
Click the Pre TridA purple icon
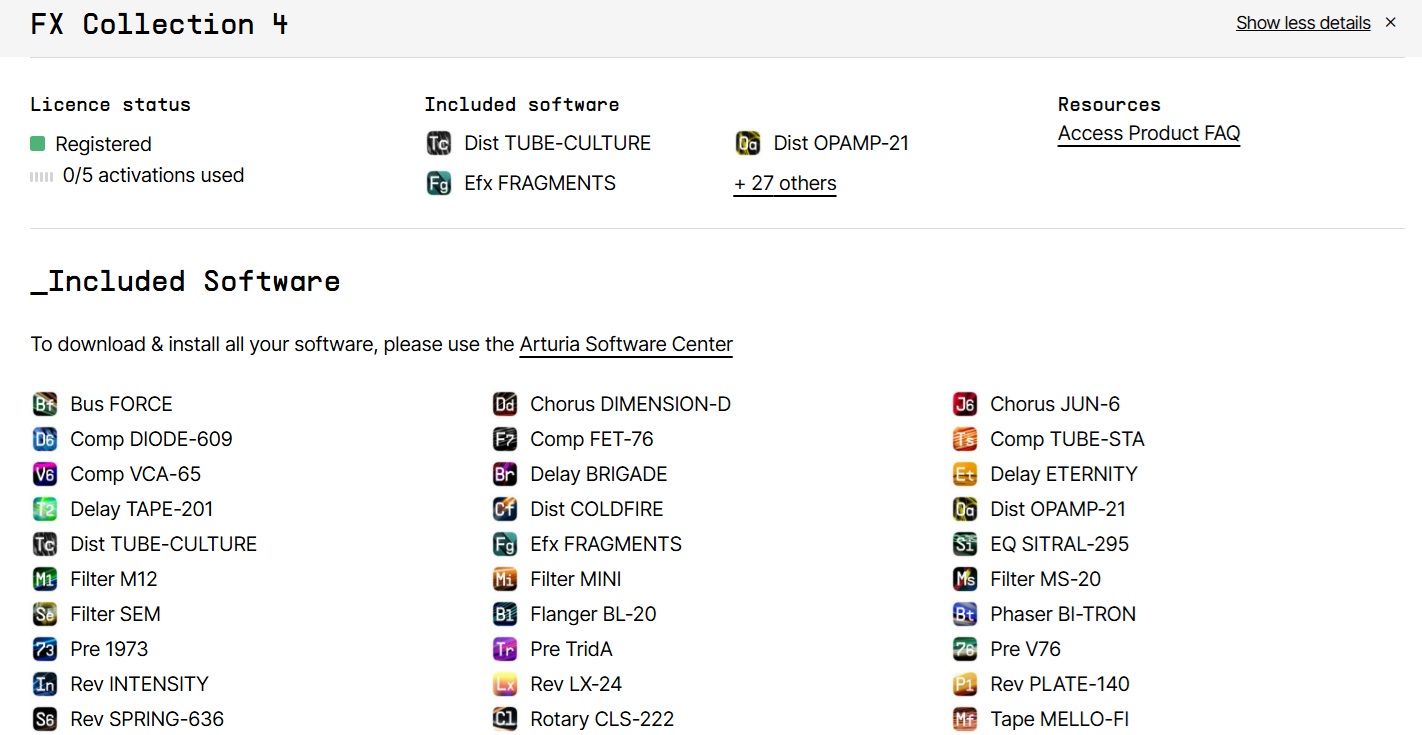505,650
